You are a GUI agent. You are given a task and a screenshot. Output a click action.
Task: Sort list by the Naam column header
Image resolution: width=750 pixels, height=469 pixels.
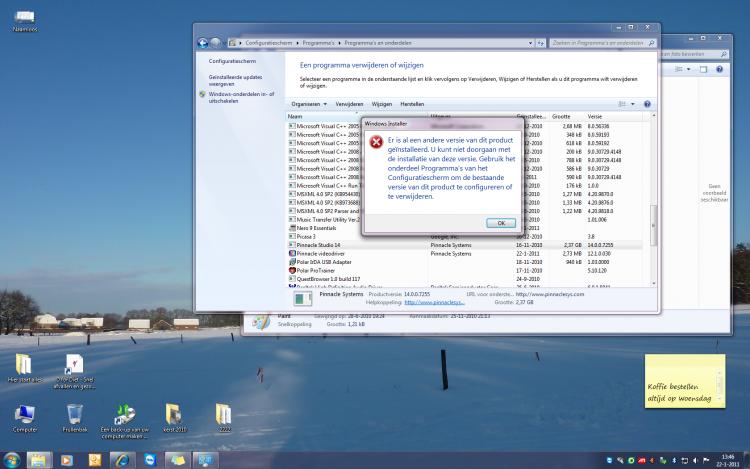(295, 117)
